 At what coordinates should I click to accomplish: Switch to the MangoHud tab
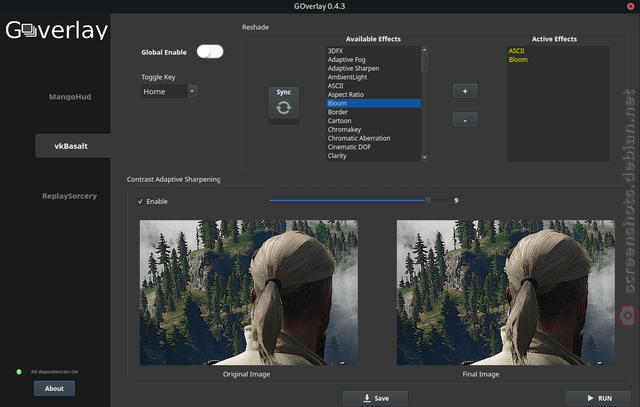pos(70,97)
